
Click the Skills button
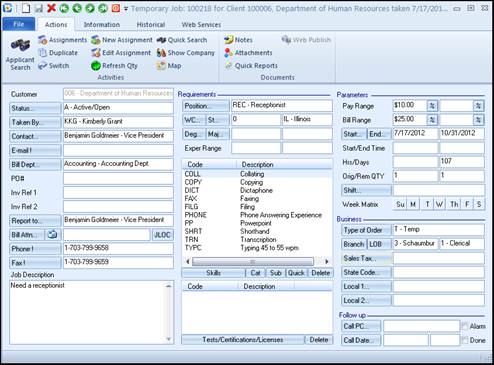click(x=213, y=273)
